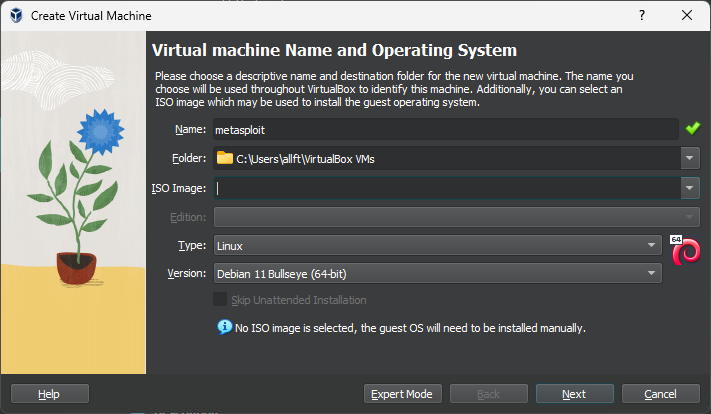This screenshot has width=711, height=414.
Task: Click the yellow folder icon in Folder field
Action: coord(224,158)
